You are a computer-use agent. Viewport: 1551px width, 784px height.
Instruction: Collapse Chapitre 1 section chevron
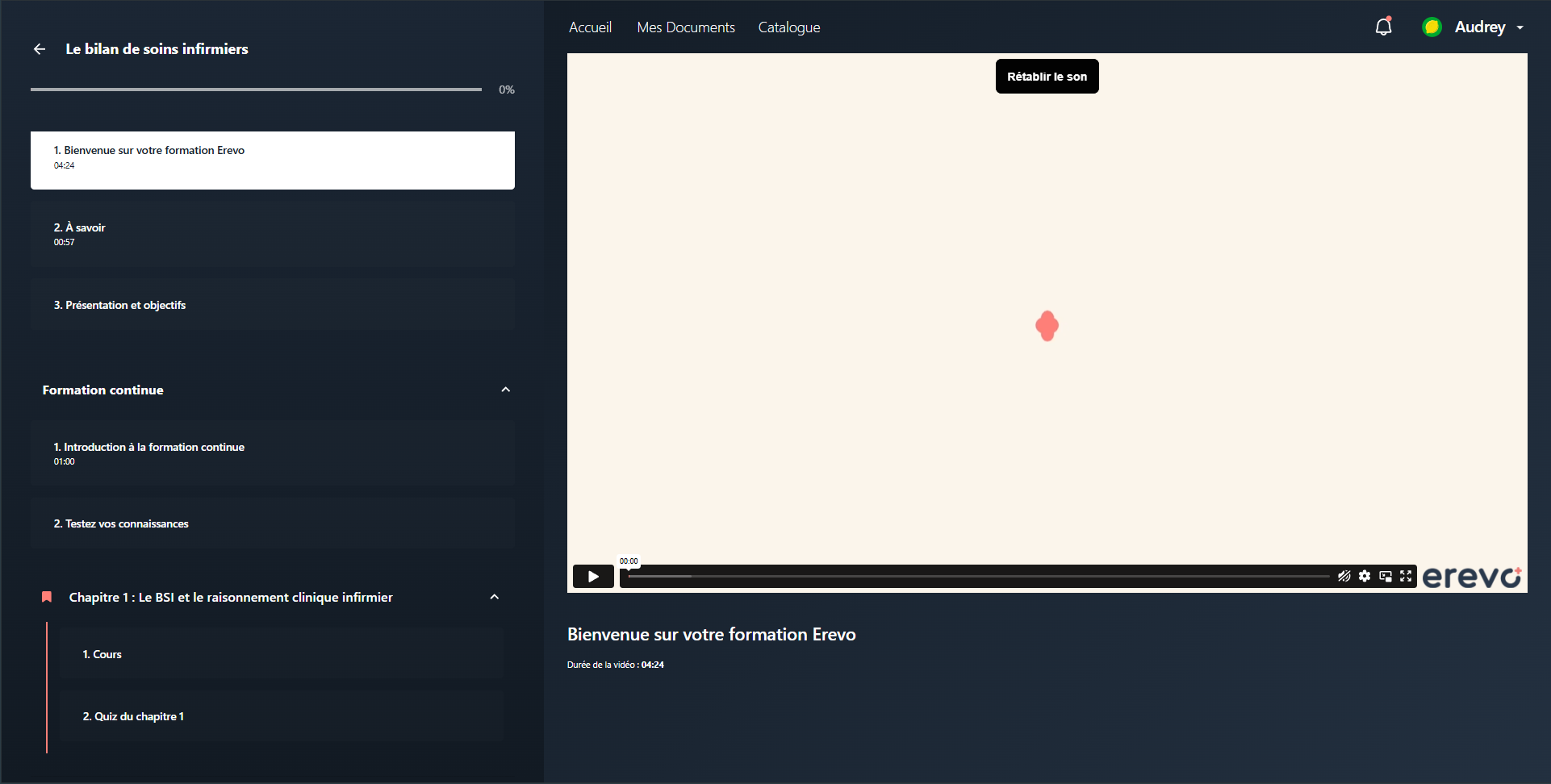(495, 597)
